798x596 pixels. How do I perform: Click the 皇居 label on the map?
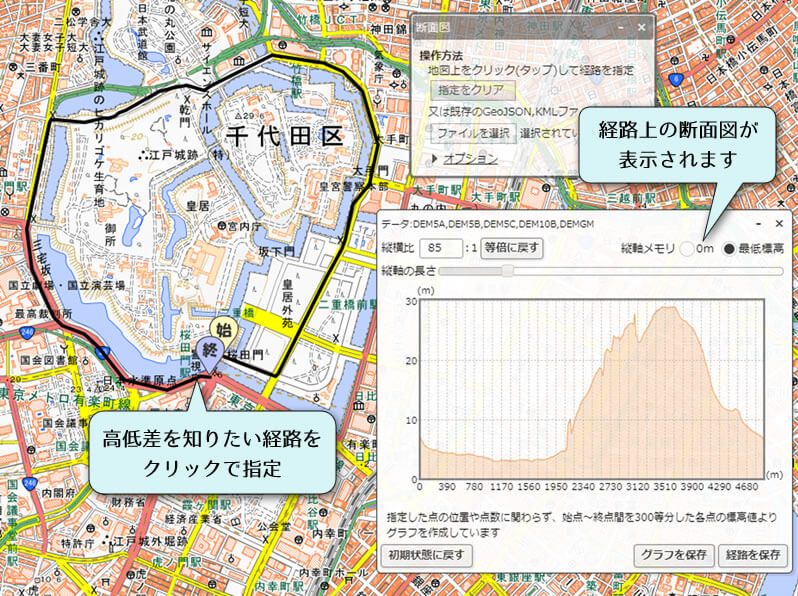tap(197, 206)
